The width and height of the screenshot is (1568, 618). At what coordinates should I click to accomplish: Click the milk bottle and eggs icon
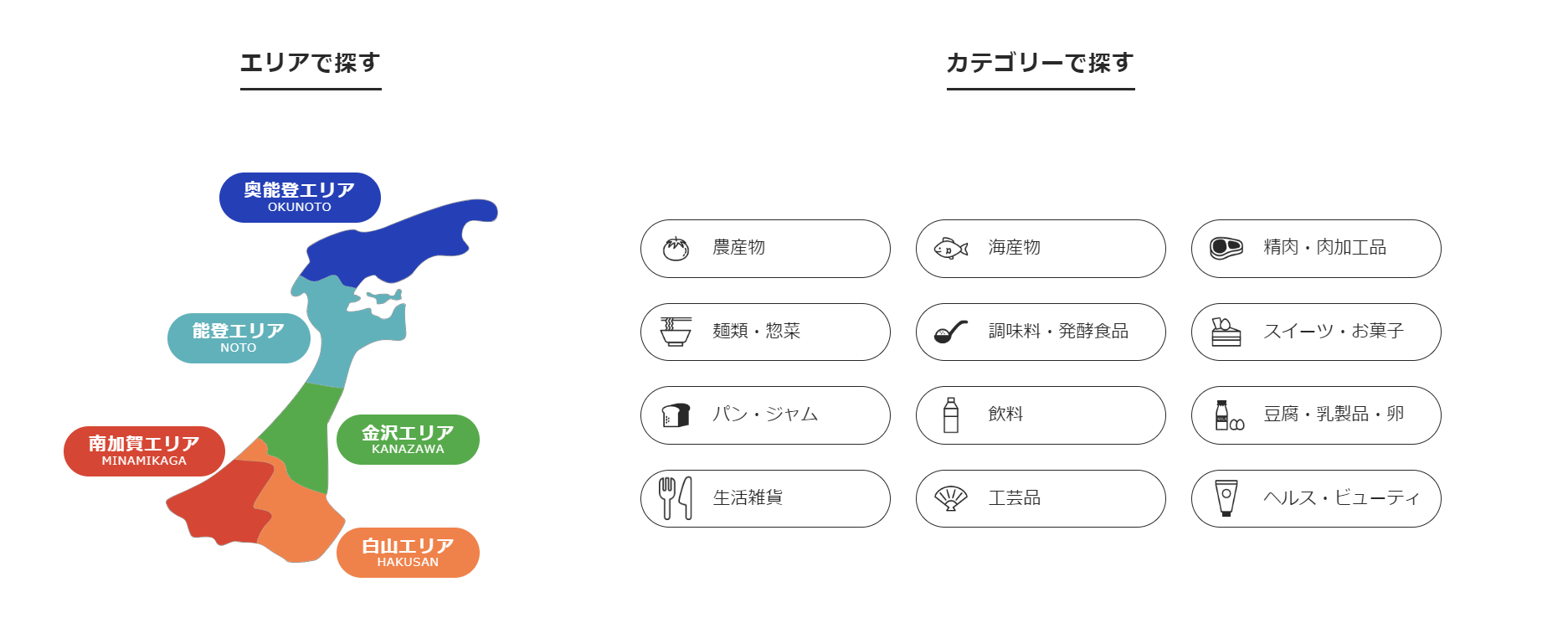[x=1228, y=415]
